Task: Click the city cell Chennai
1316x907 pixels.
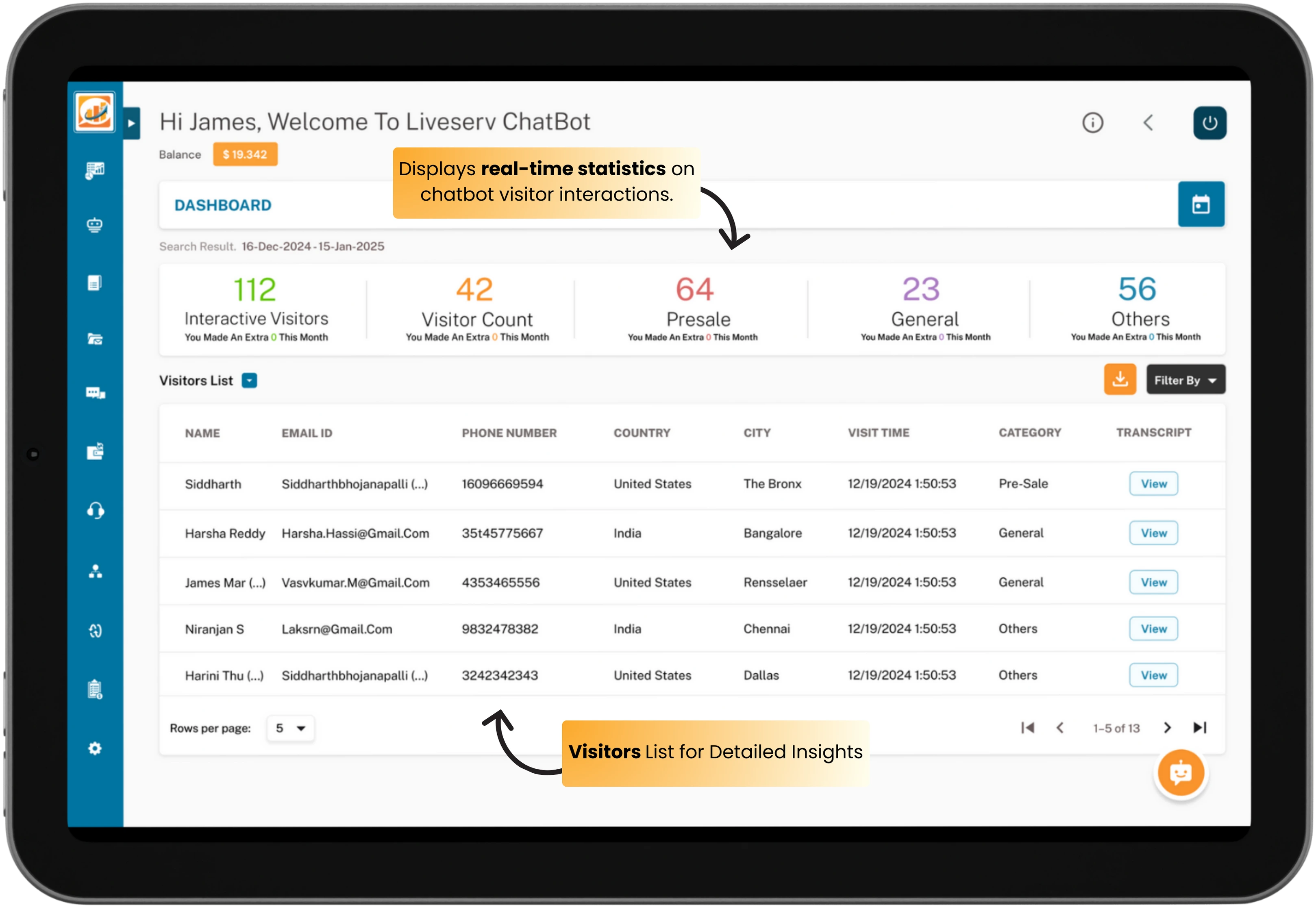Action: (x=766, y=629)
